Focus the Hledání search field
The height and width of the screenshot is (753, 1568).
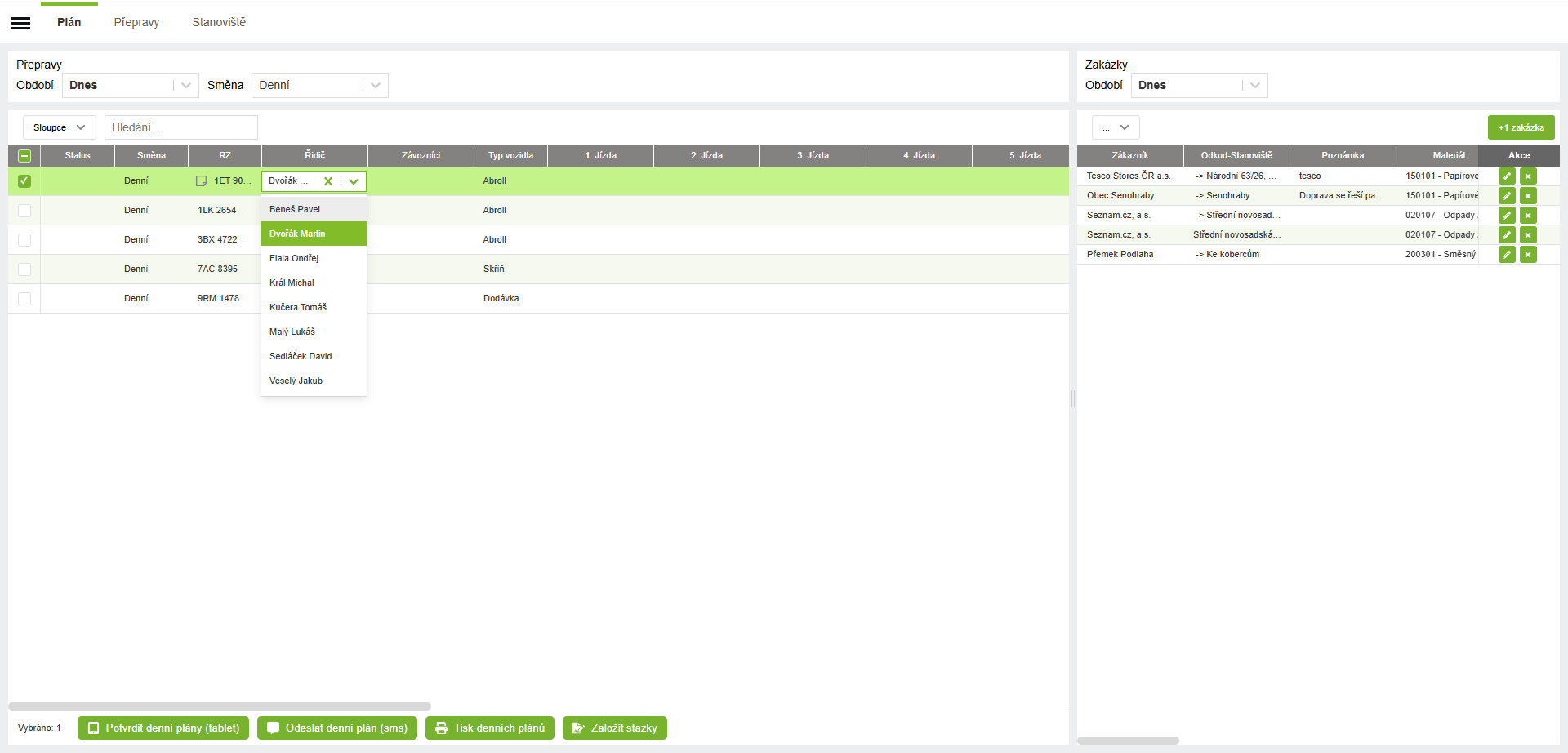(x=181, y=127)
